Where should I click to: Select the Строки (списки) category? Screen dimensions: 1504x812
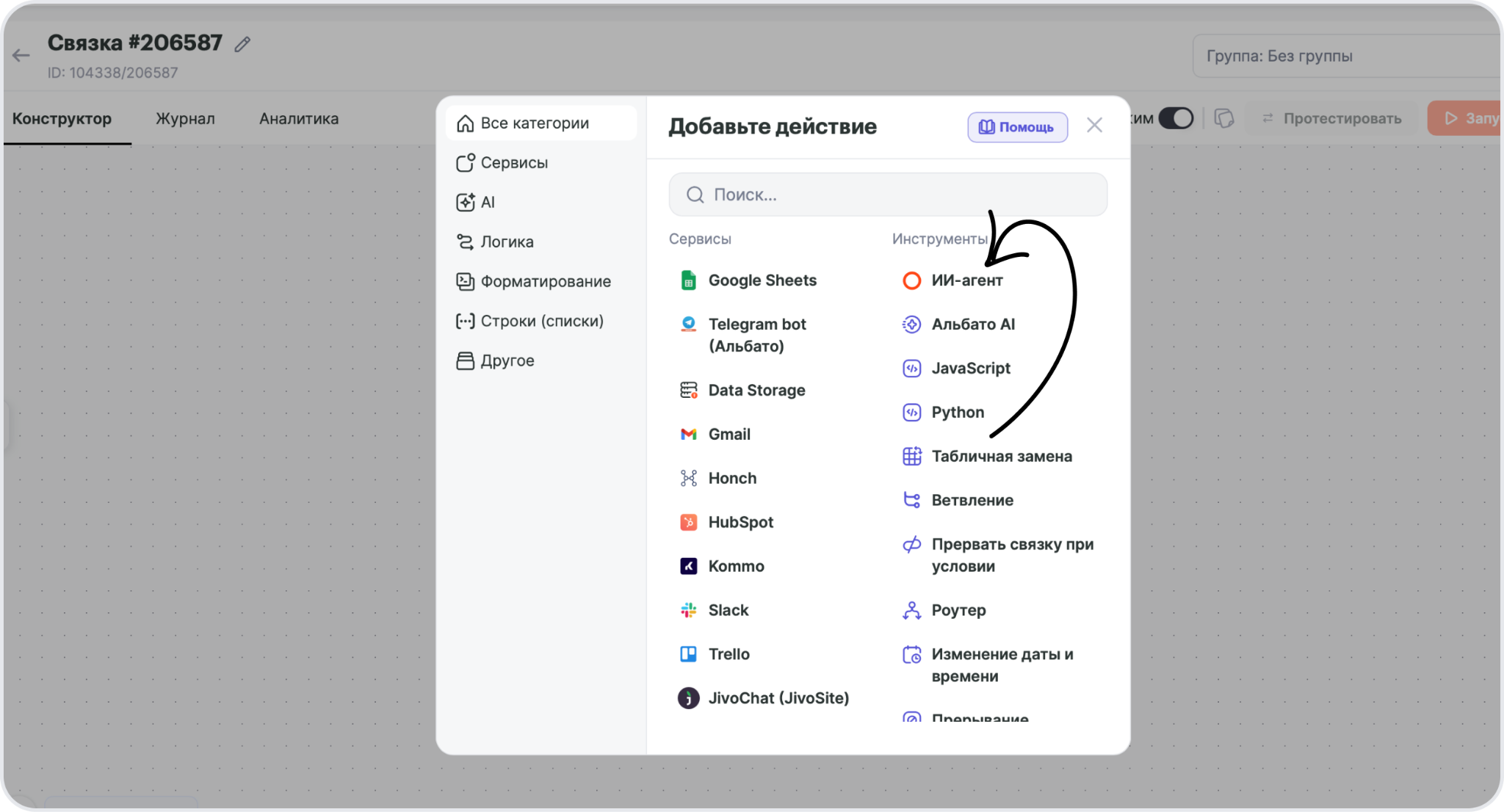541,322
